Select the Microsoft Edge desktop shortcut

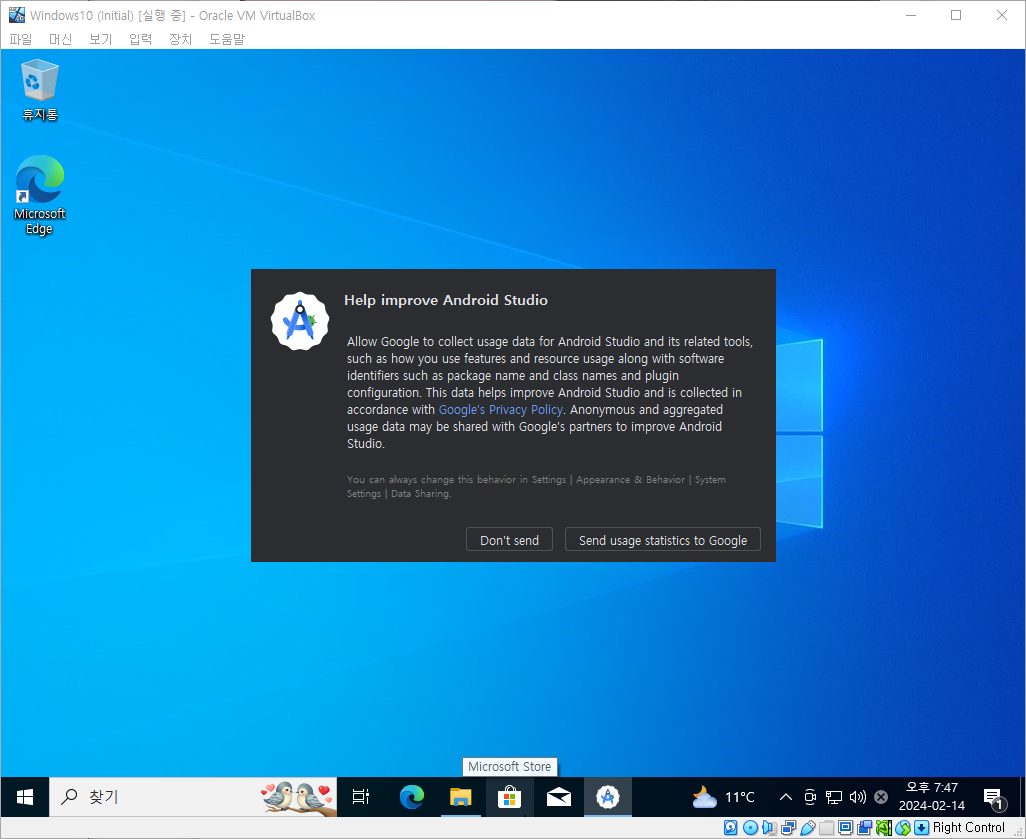click(39, 195)
